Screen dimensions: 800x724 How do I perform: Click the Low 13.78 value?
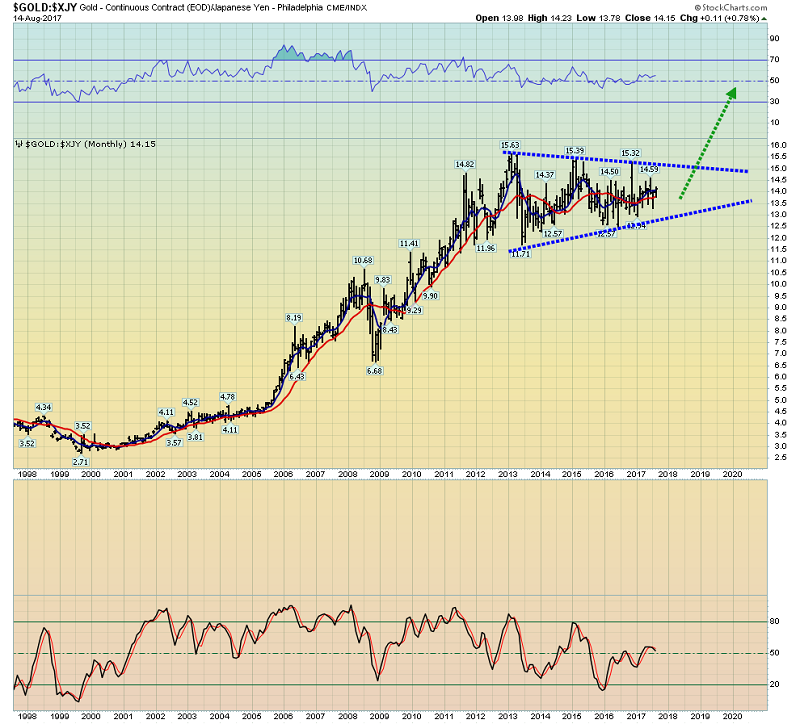[x=598, y=18]
